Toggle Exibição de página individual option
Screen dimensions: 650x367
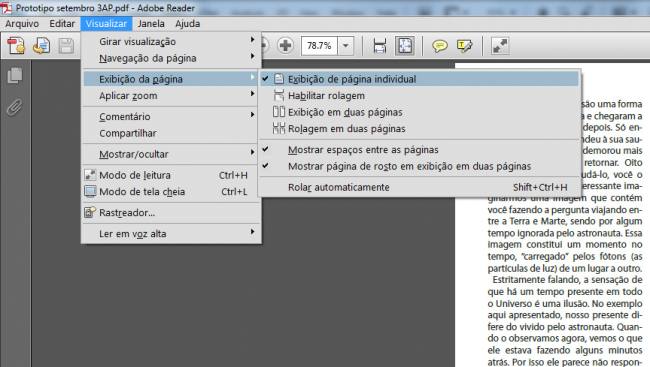pos(419,79)
